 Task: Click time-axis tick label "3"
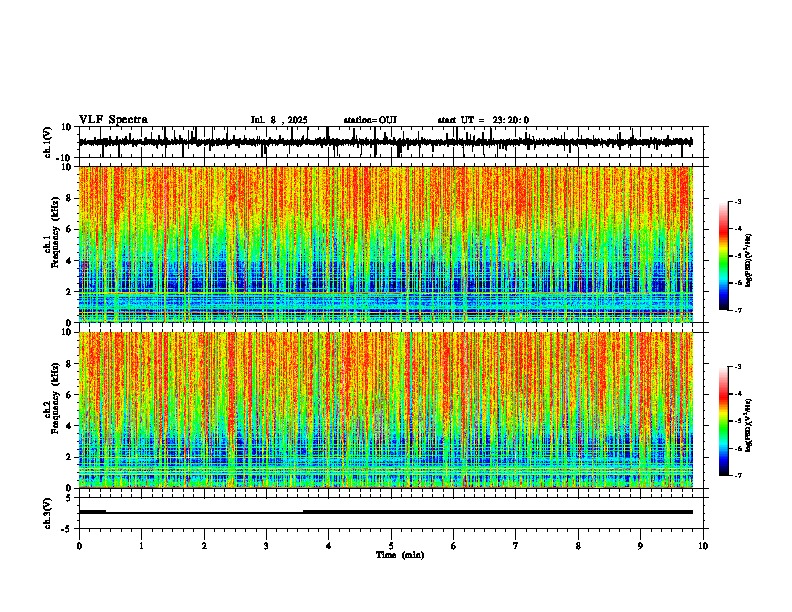[266, 546]
